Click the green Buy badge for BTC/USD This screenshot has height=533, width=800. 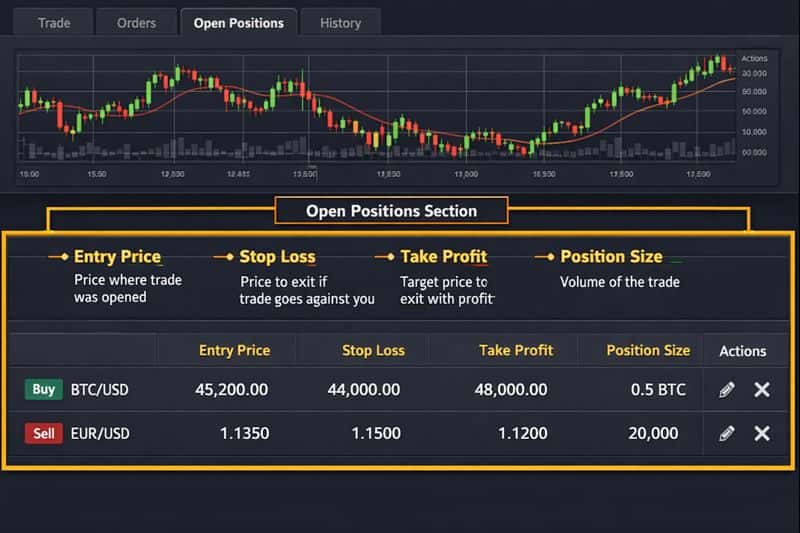43,389
